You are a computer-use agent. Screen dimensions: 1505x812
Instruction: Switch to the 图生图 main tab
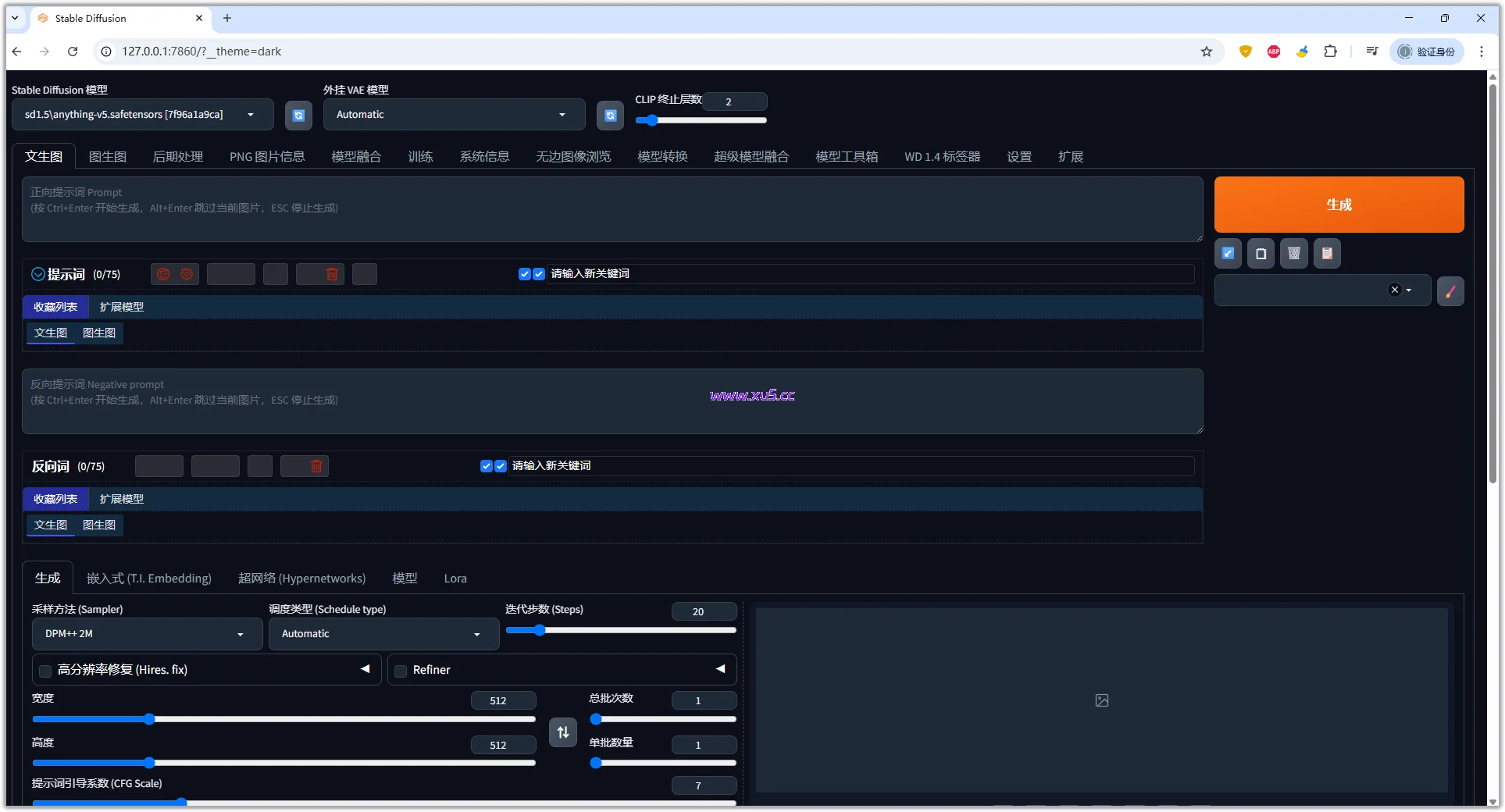click(107, 157)
